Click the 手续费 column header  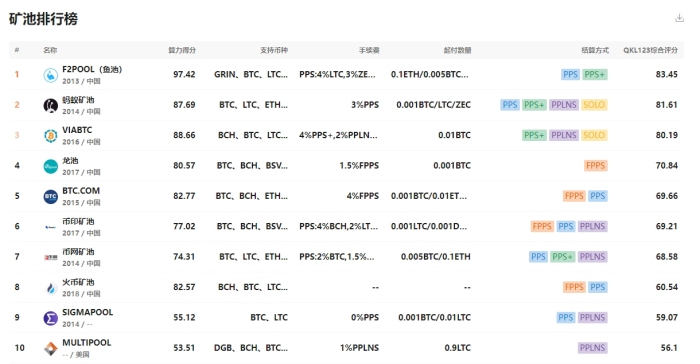369,50
